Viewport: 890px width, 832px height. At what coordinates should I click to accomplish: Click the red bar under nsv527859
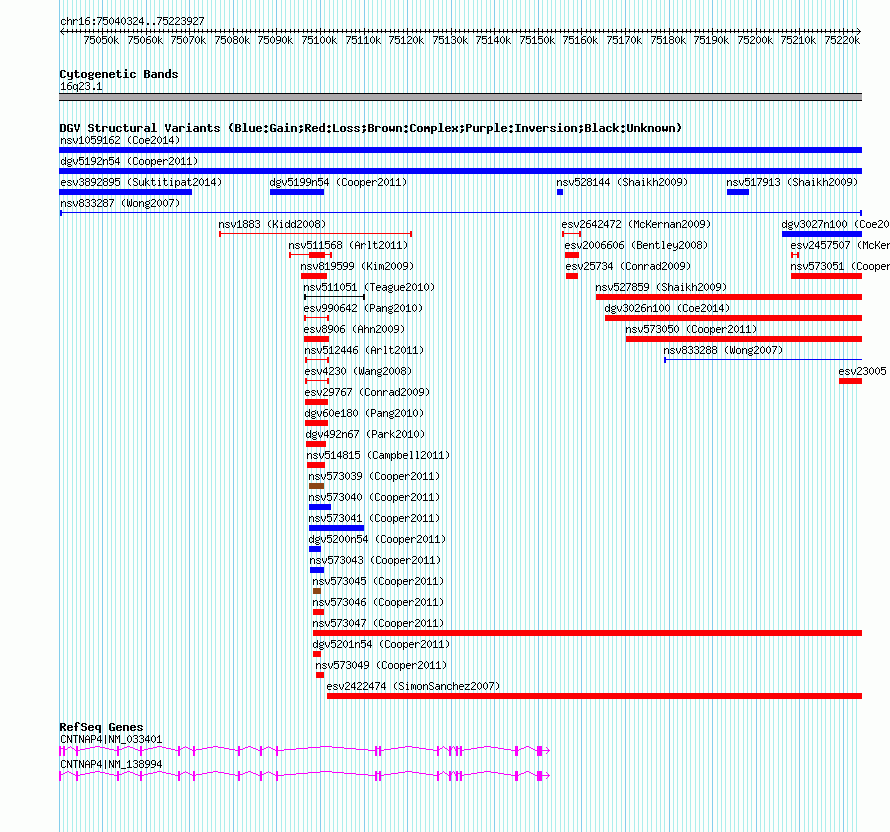click(729, 297)
